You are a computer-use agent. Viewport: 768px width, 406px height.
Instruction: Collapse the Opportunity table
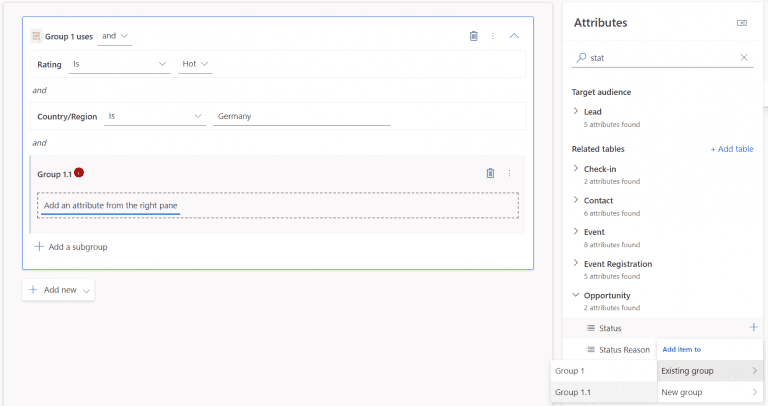click(576, 295)
